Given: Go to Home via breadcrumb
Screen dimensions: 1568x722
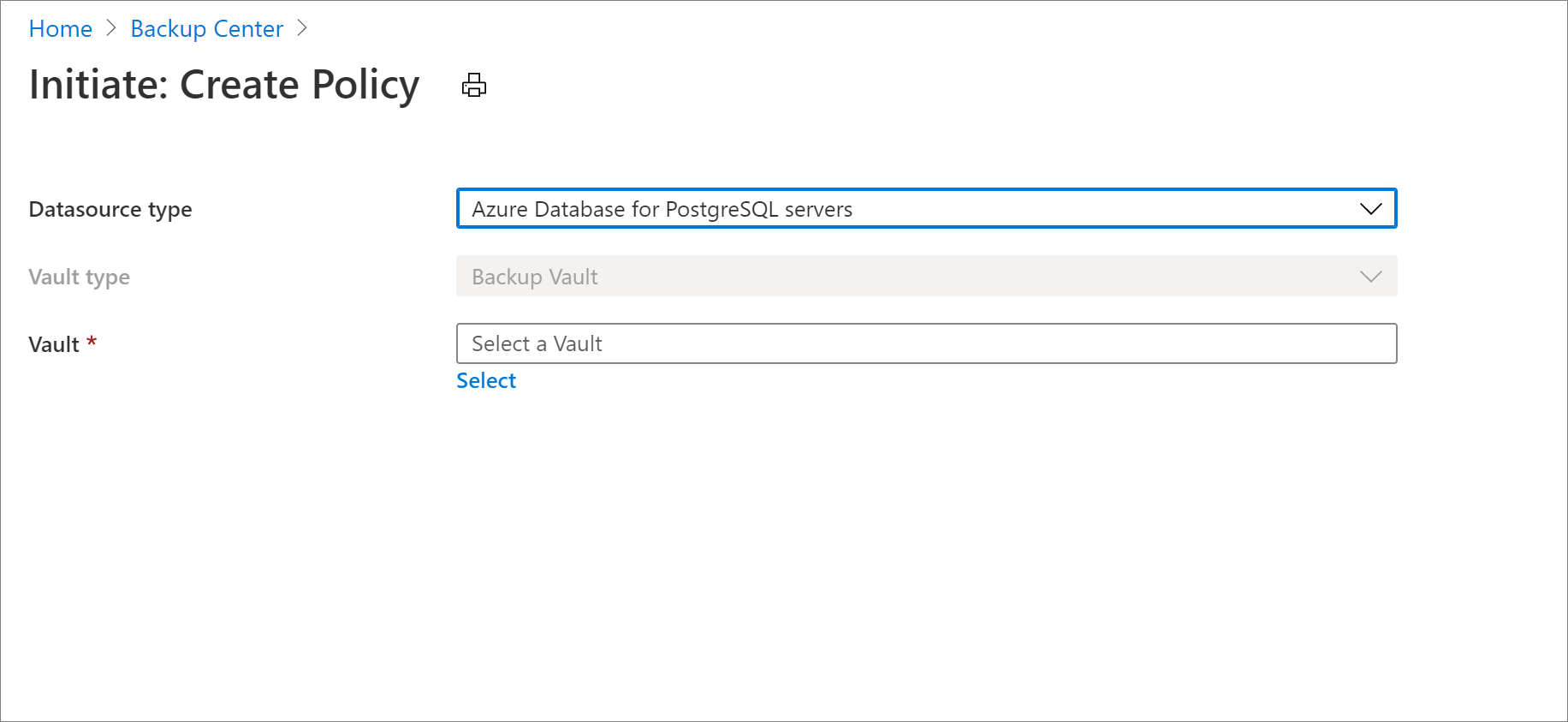Looking at the screenshot, I should pyautogui.click(x=60, y=28).
